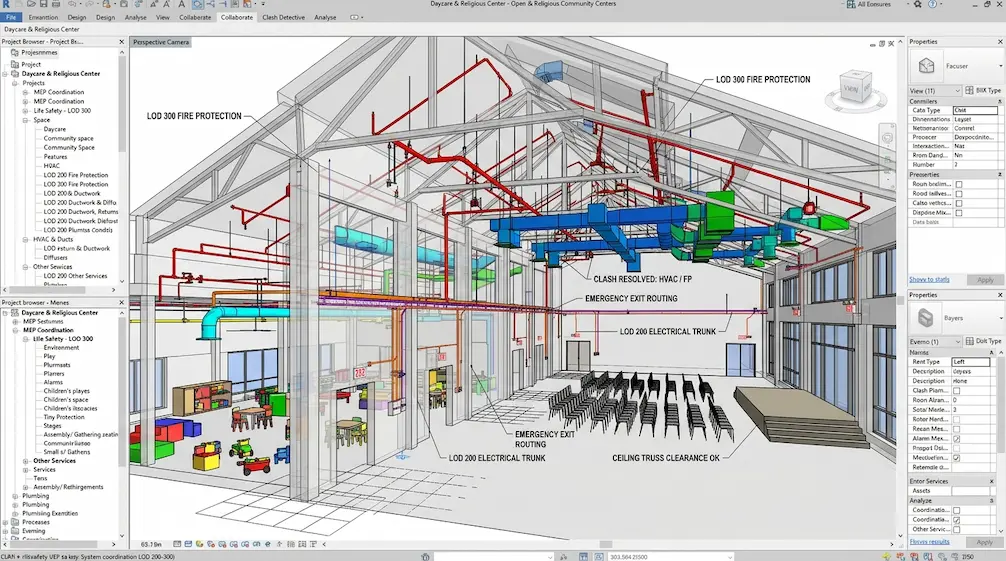Screen dimensions: 1006x561
Task: Open the Evemo (1) dropdown
Action: [935, 341]
